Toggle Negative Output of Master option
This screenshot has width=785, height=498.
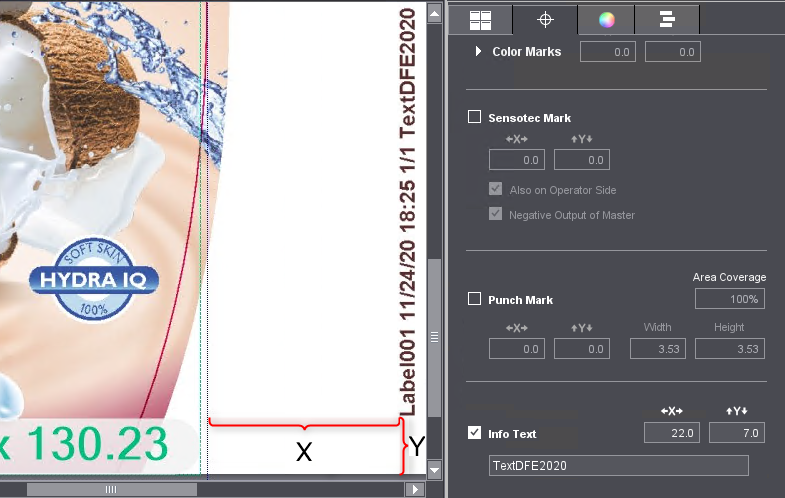pos(495,215)
